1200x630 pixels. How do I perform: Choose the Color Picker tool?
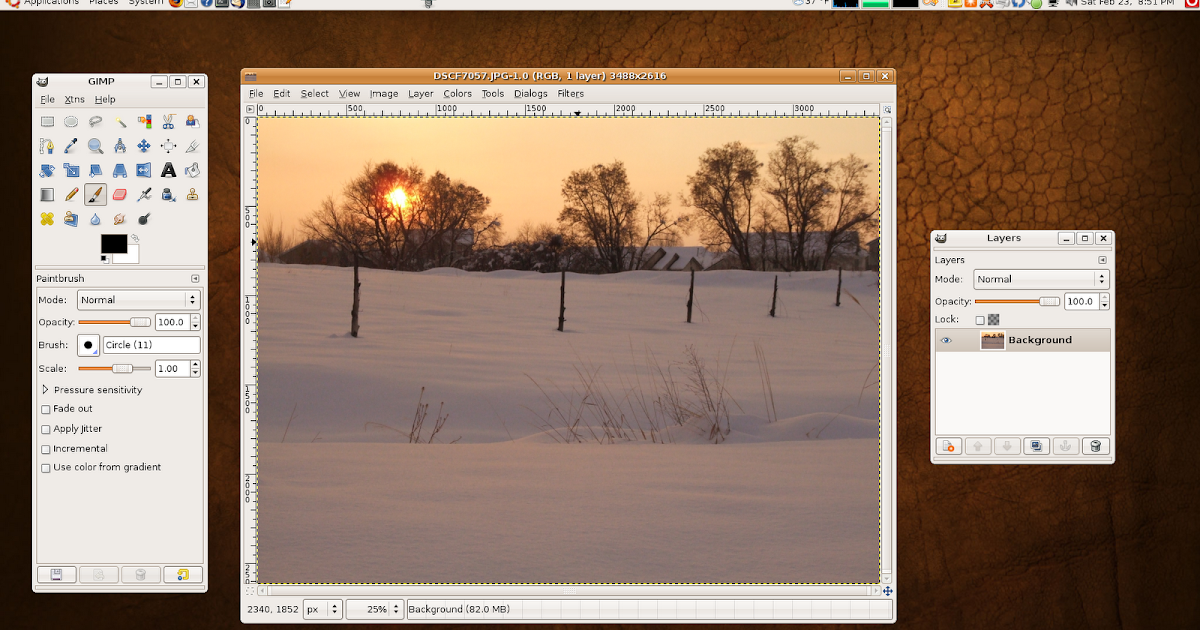point(71,147)
